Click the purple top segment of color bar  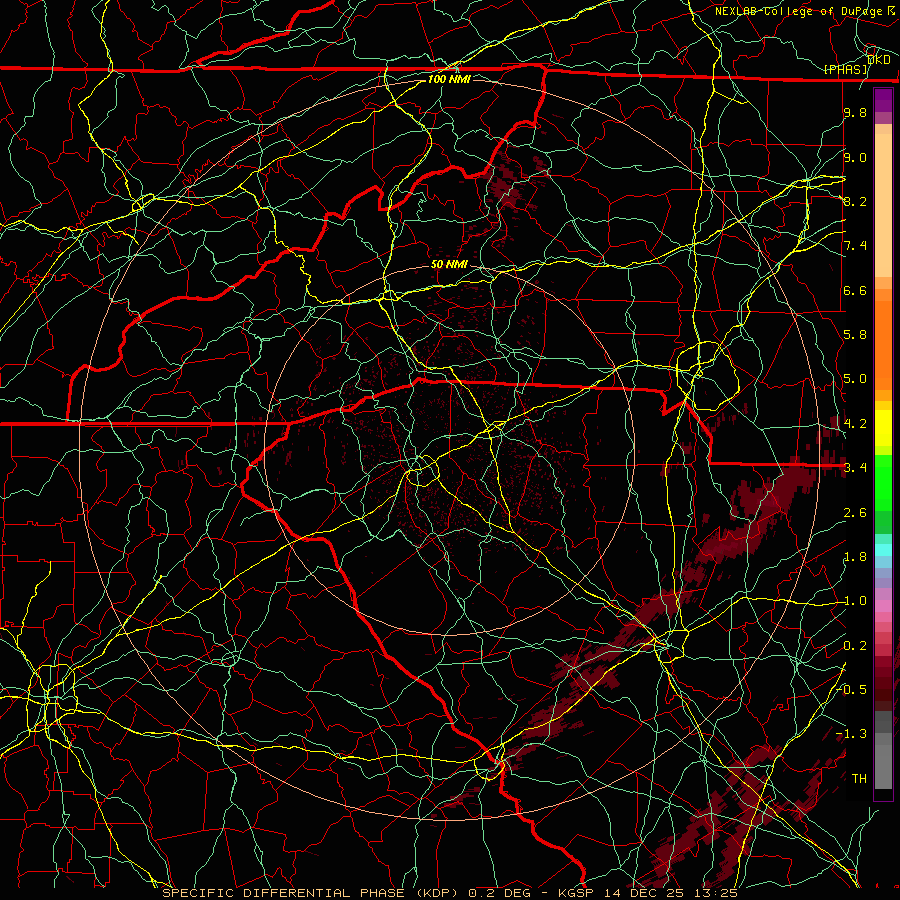coord(883,100)
